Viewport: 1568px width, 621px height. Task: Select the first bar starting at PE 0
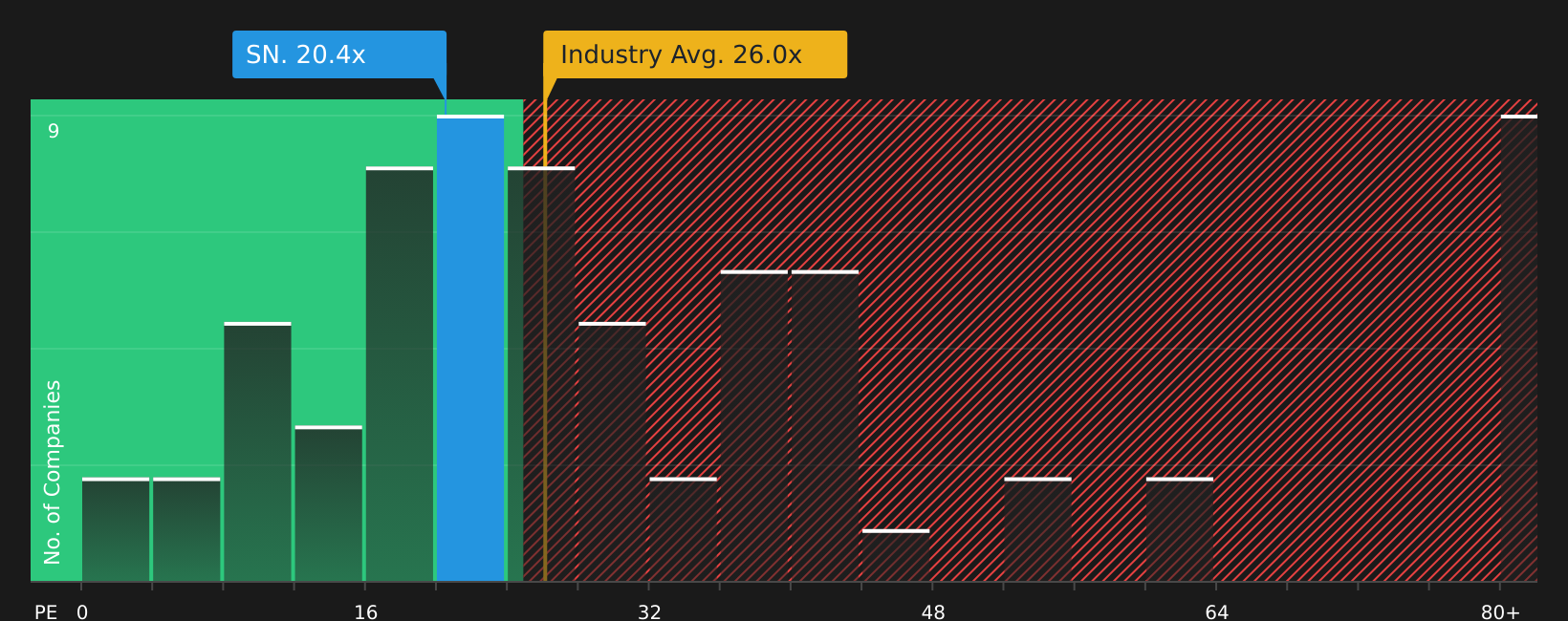coord(116,529)
